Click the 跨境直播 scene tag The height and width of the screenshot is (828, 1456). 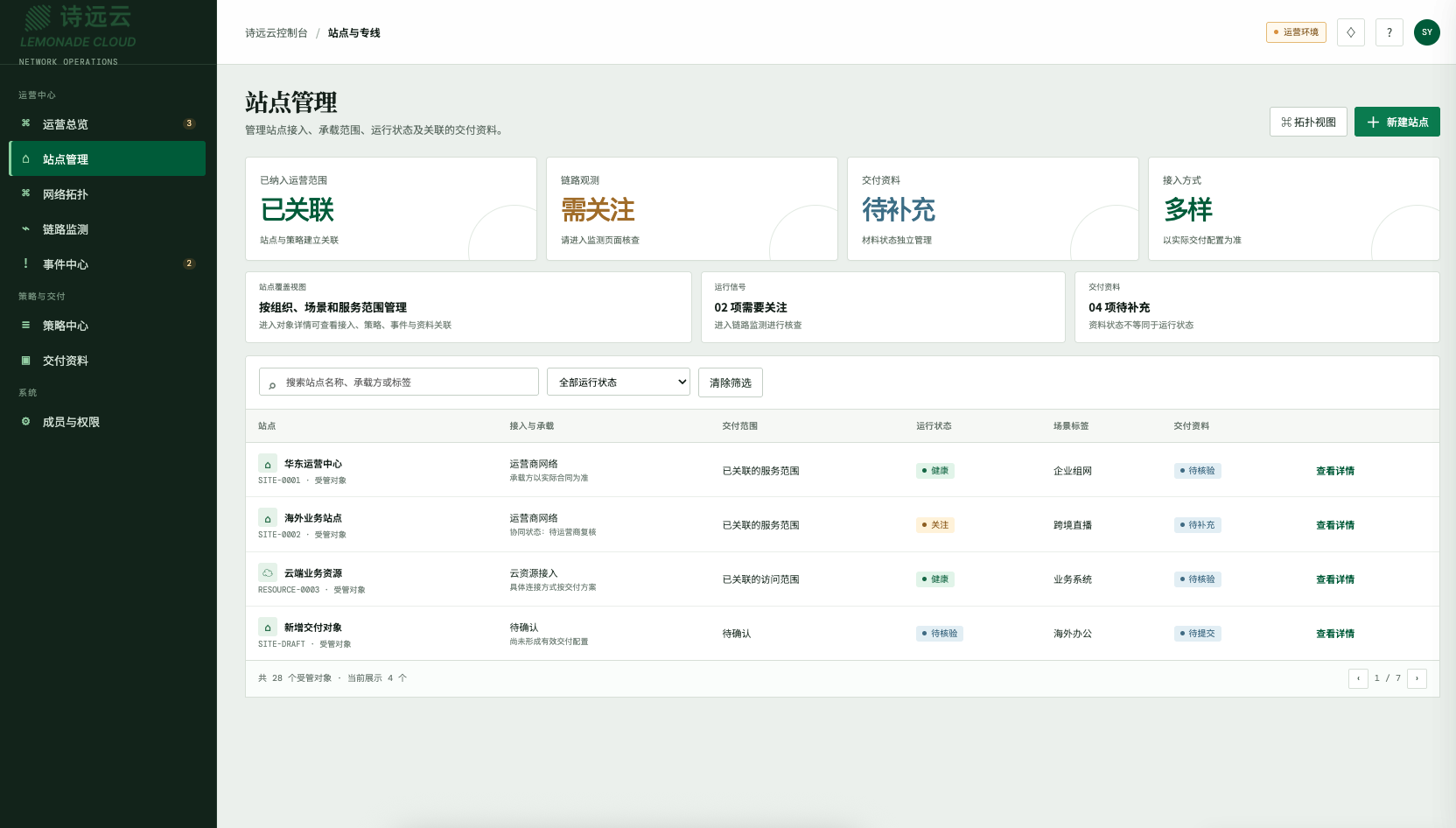(1073, 525)
